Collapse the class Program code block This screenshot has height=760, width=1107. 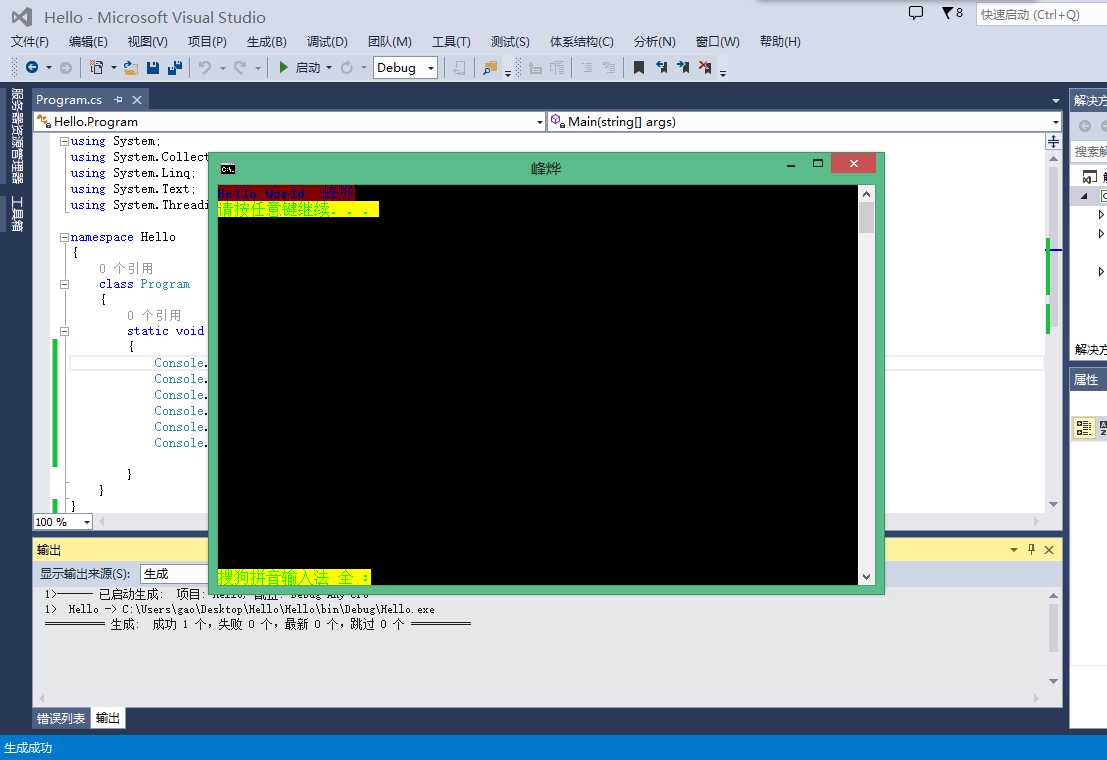pos(64,285)
